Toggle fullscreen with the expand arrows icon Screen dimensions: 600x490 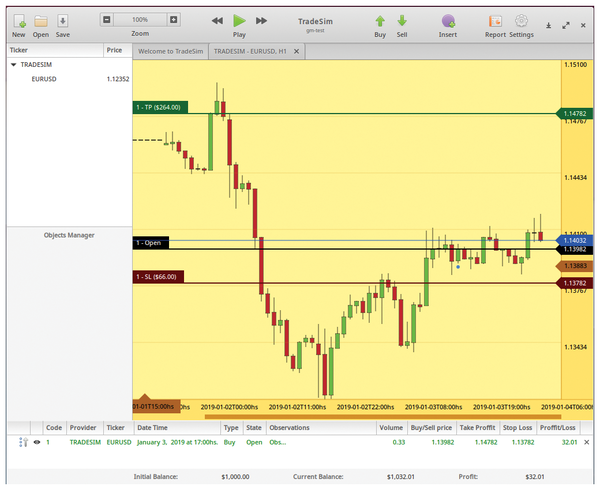coord(566,25)
